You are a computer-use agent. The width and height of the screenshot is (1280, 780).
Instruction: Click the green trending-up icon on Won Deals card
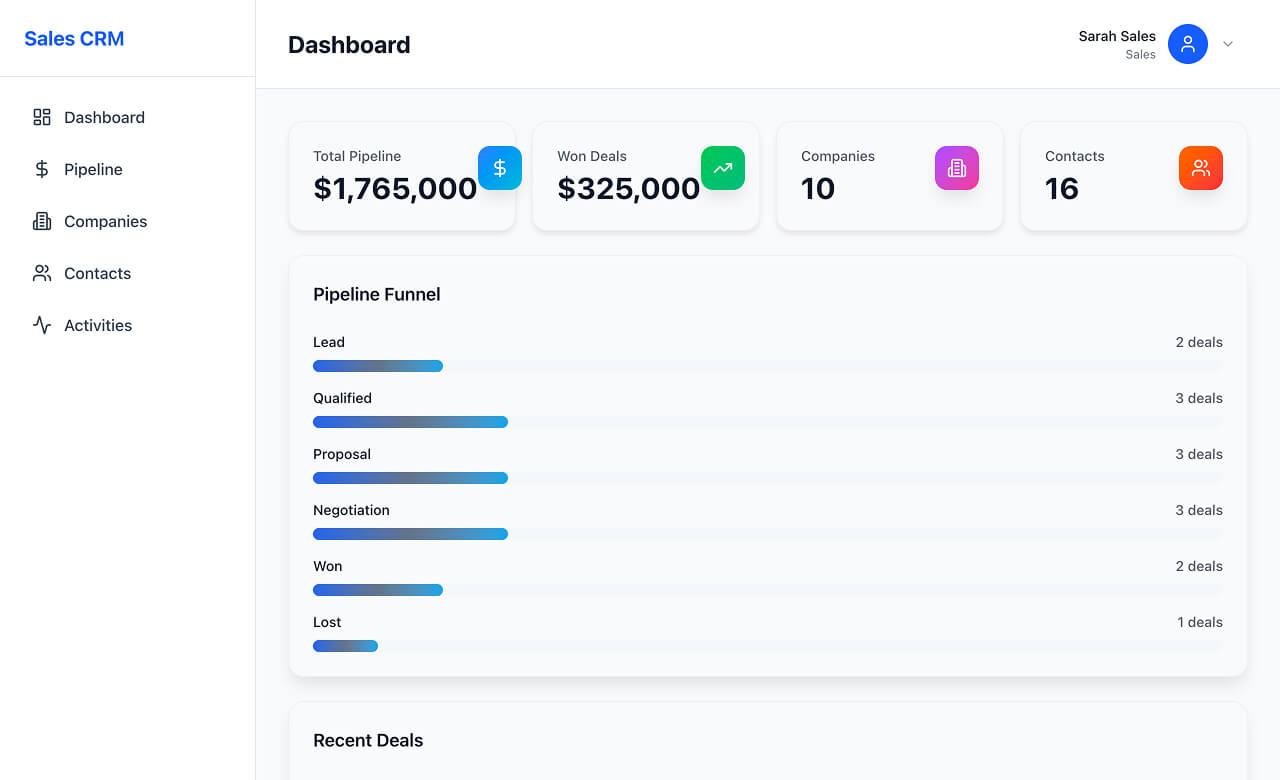pos(723,168)
